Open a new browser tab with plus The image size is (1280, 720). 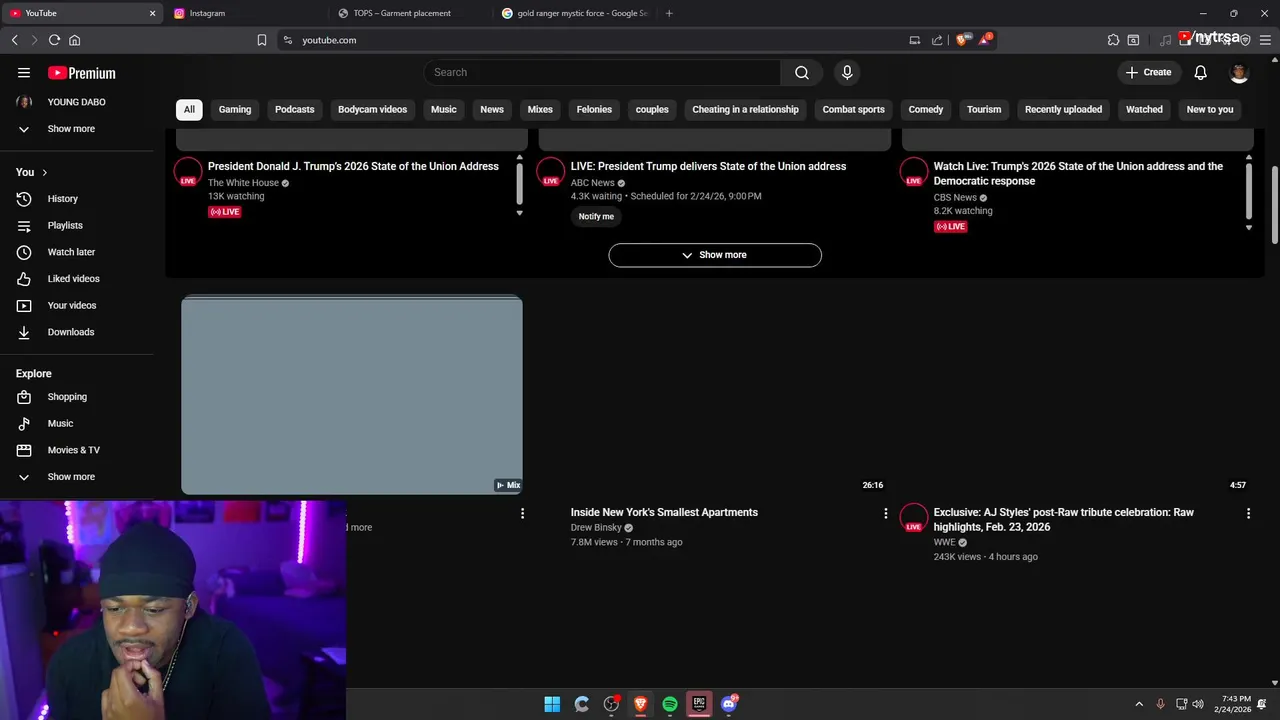click(x=669, y=13)
